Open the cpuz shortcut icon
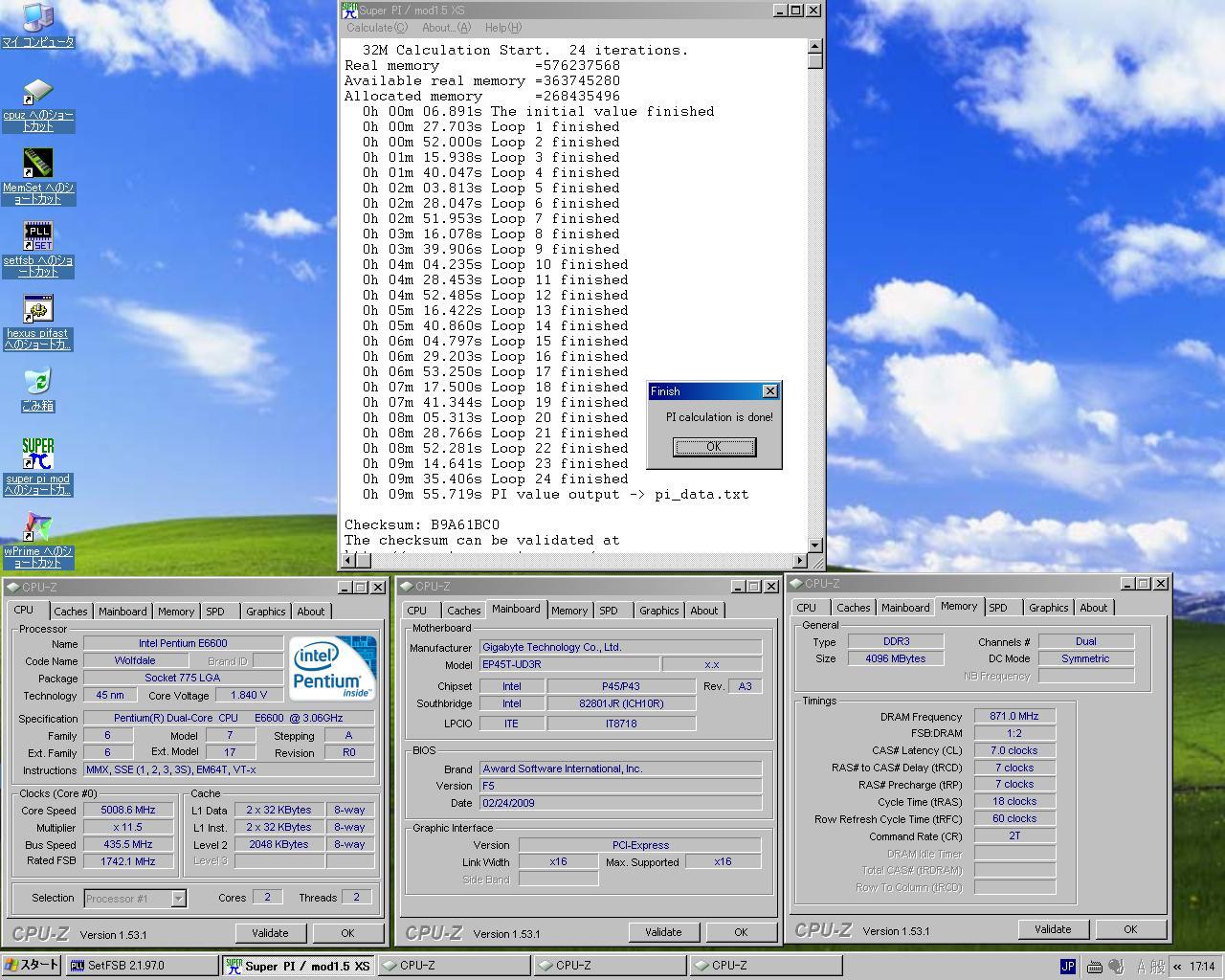Image resolution: width=1225 pixels, height=980 pixels. click(x=37, y=92)
